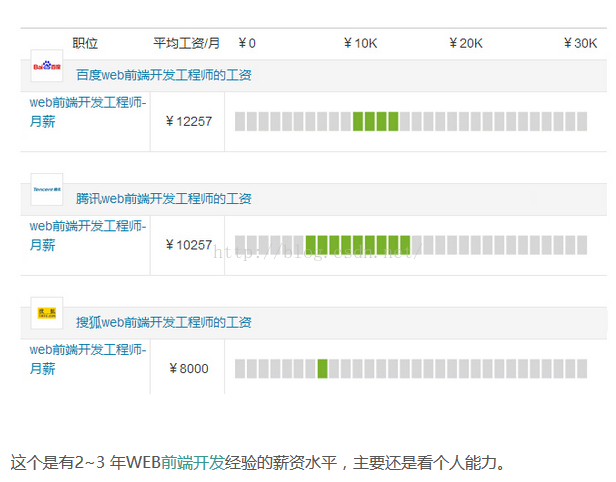The image size is (616, 482).
Task: Select the ¥12257 average salary value
Action: (189, 121)
